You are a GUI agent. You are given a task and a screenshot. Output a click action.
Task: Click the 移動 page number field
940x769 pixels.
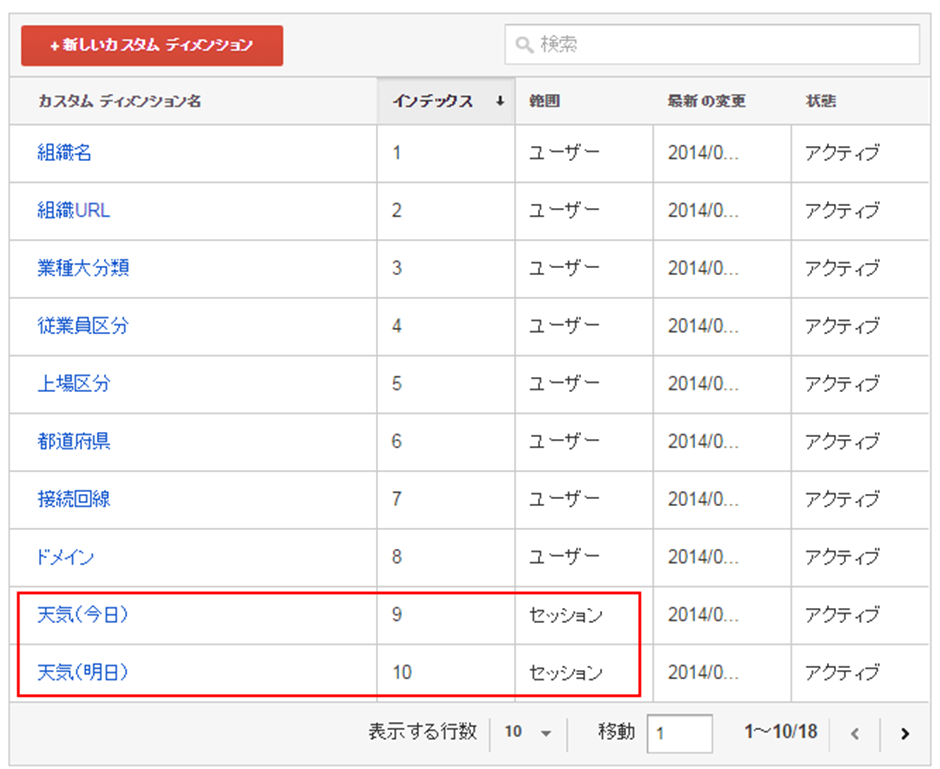pyautogui.click(x=679, y=733)
